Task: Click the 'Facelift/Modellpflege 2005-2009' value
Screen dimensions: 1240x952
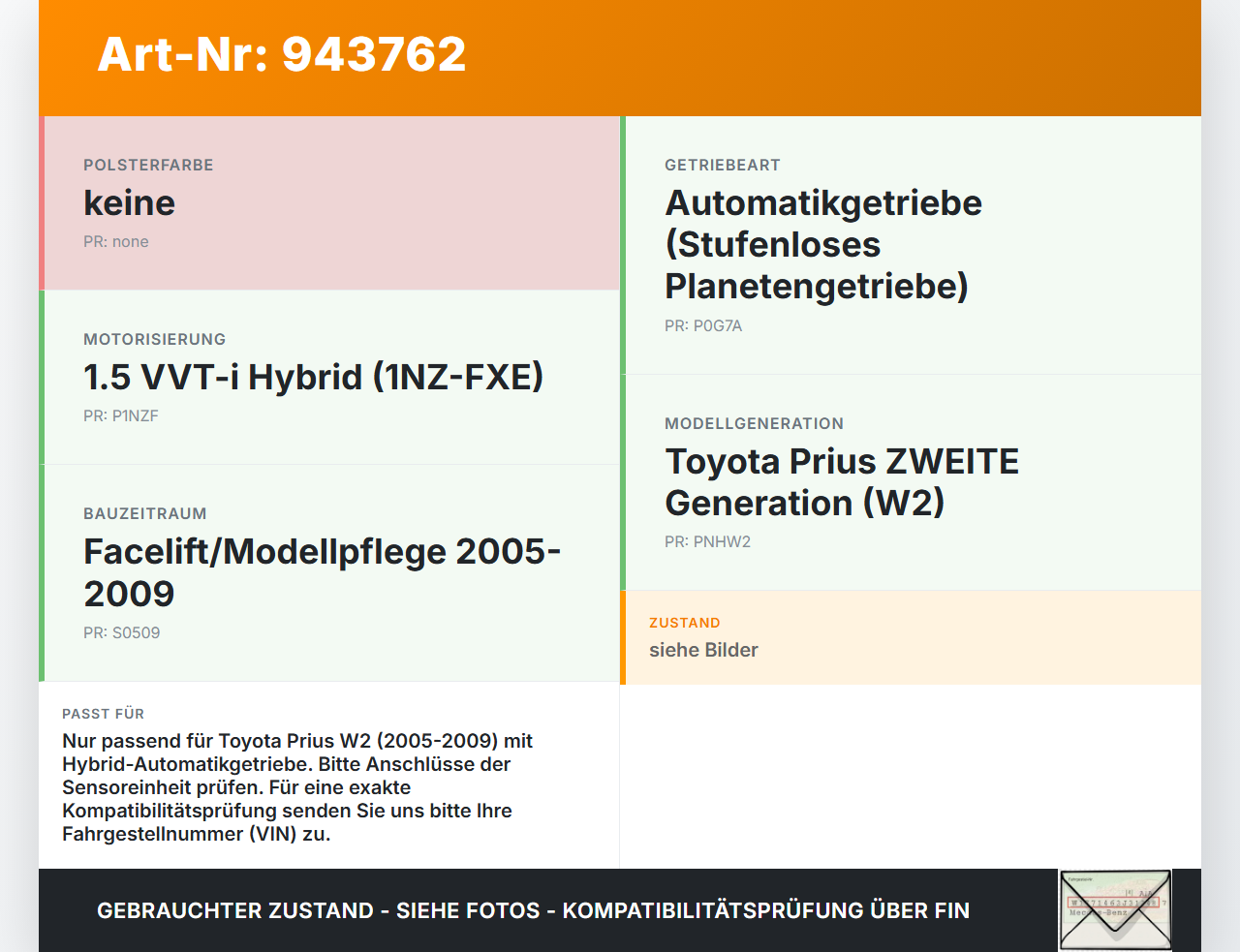Action: coord(323,572)
